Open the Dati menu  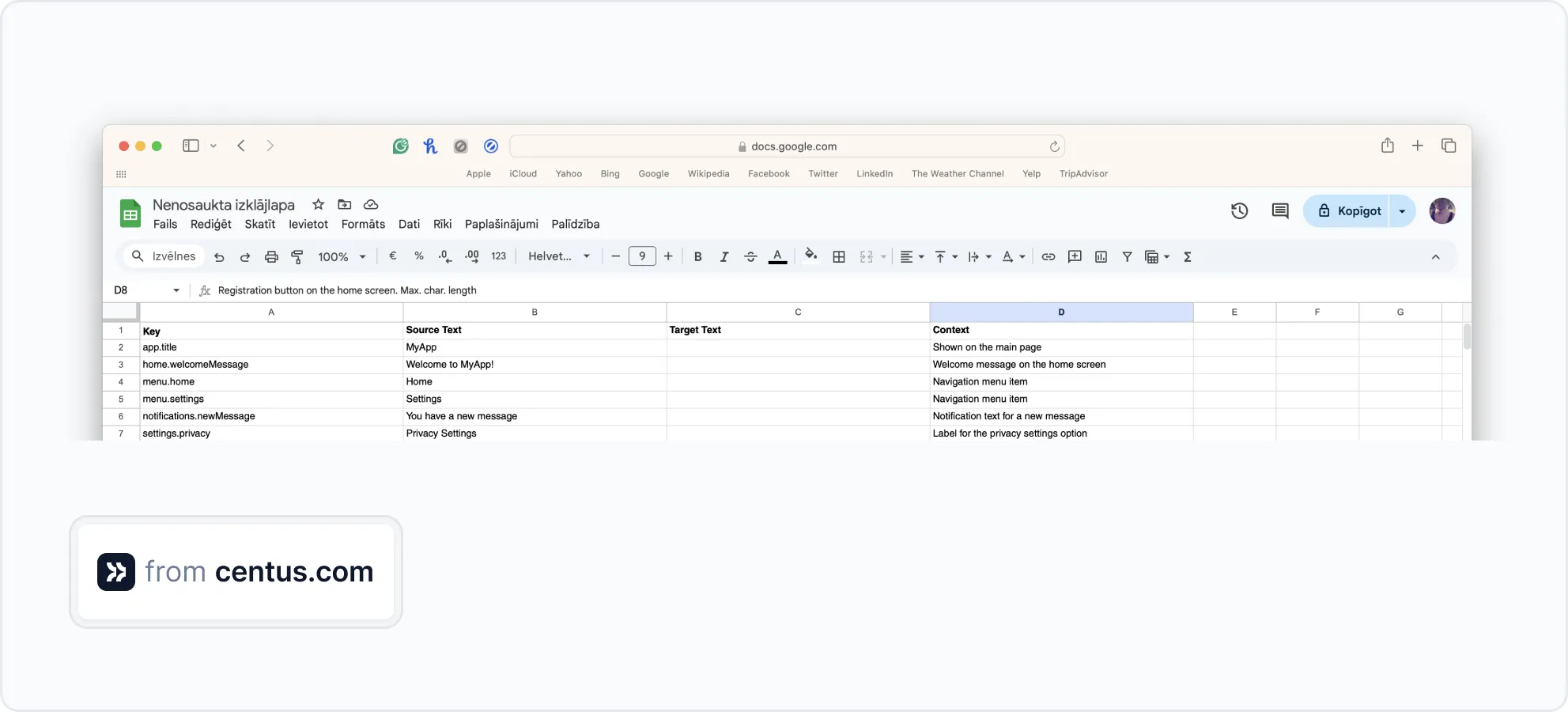(409, 224)
